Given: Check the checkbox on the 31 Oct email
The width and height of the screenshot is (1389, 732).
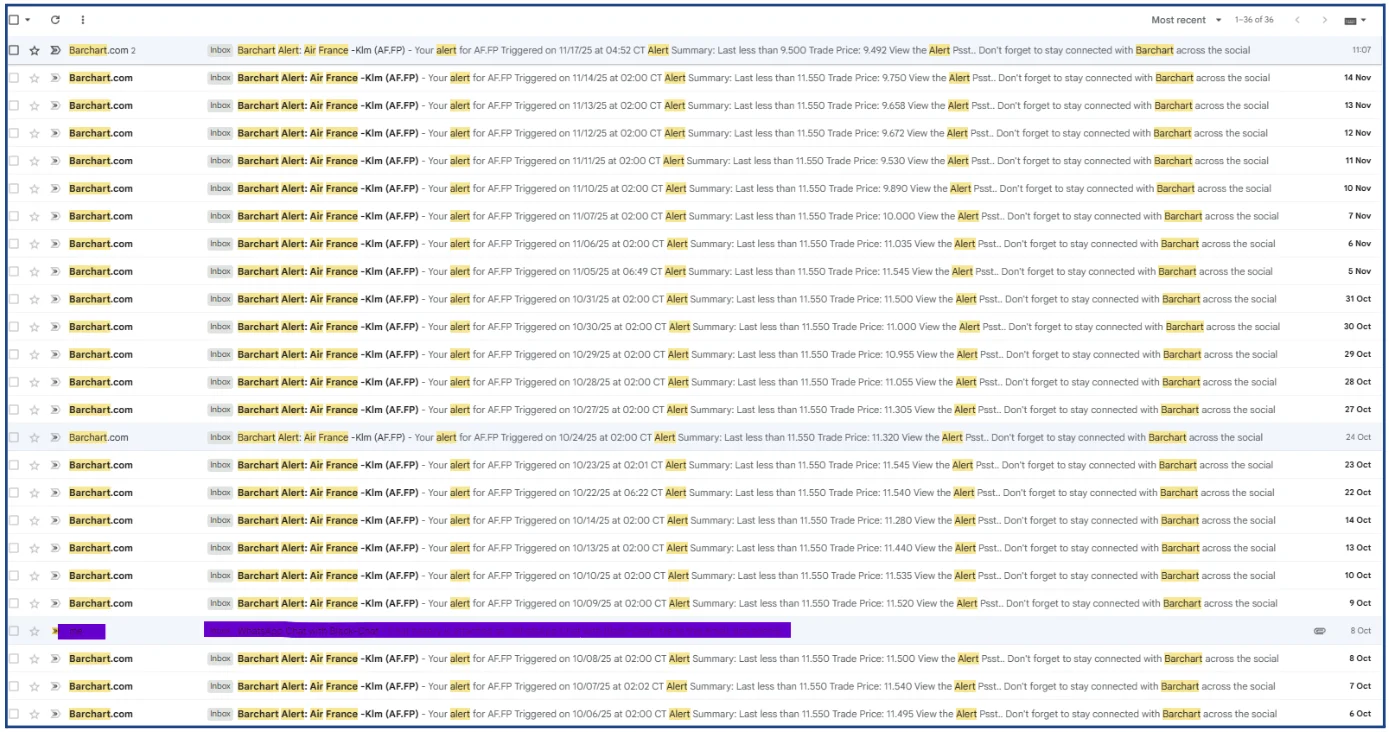Looking at the screenshot, I should [x=13, y=298].
